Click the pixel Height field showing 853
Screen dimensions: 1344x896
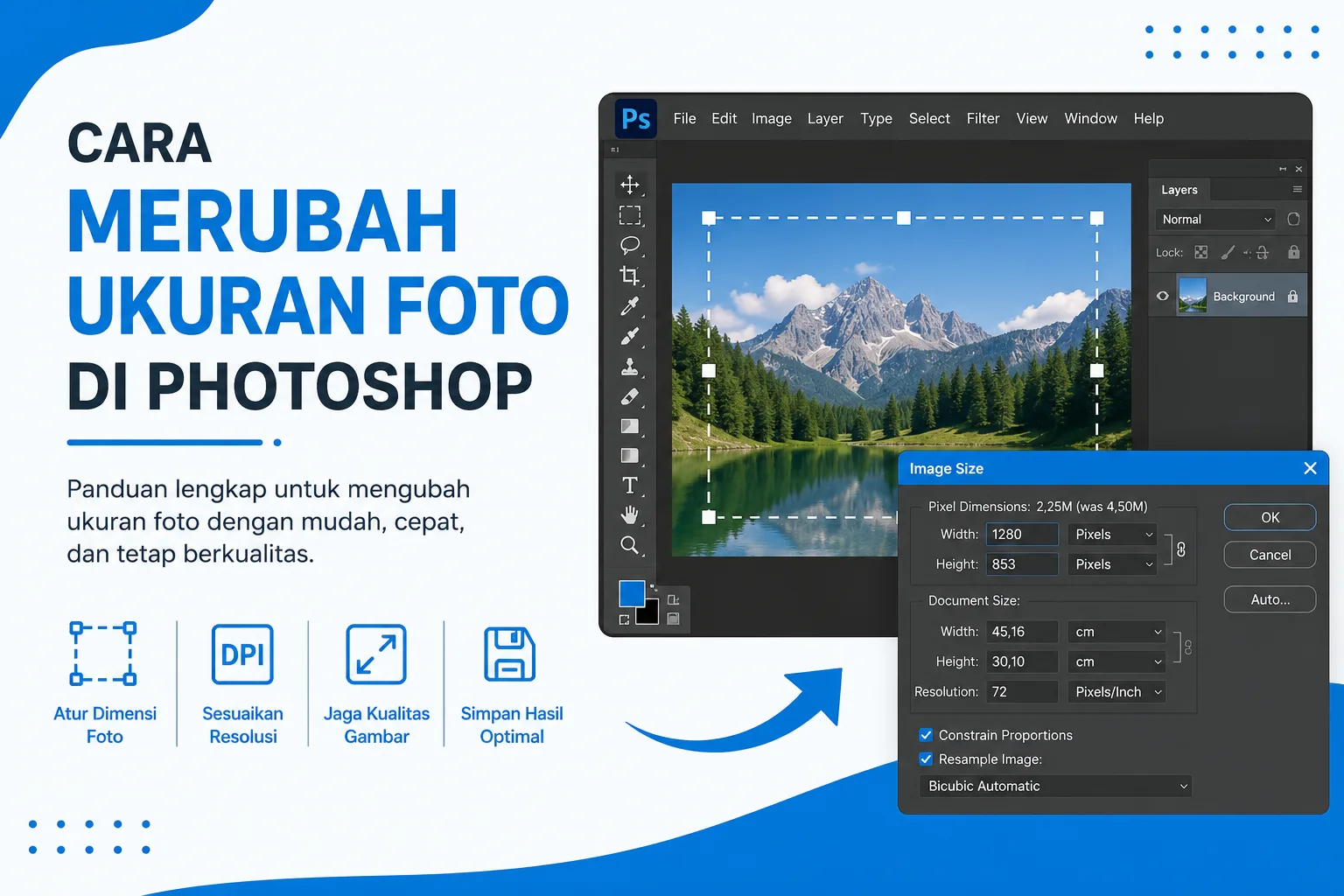pos(1022,564)
